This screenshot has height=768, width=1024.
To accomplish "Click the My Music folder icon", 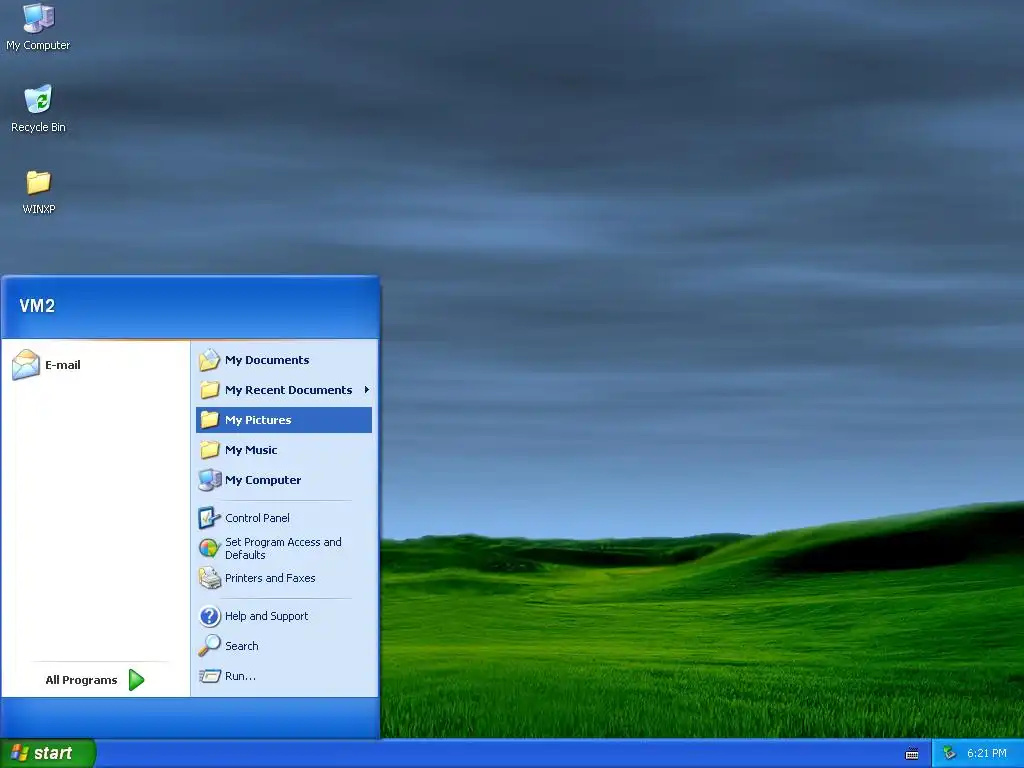I will point(209,450).
